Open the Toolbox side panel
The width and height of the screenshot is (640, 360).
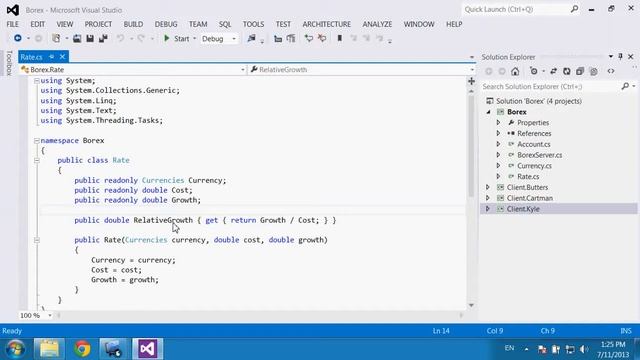tap(9, 63)
